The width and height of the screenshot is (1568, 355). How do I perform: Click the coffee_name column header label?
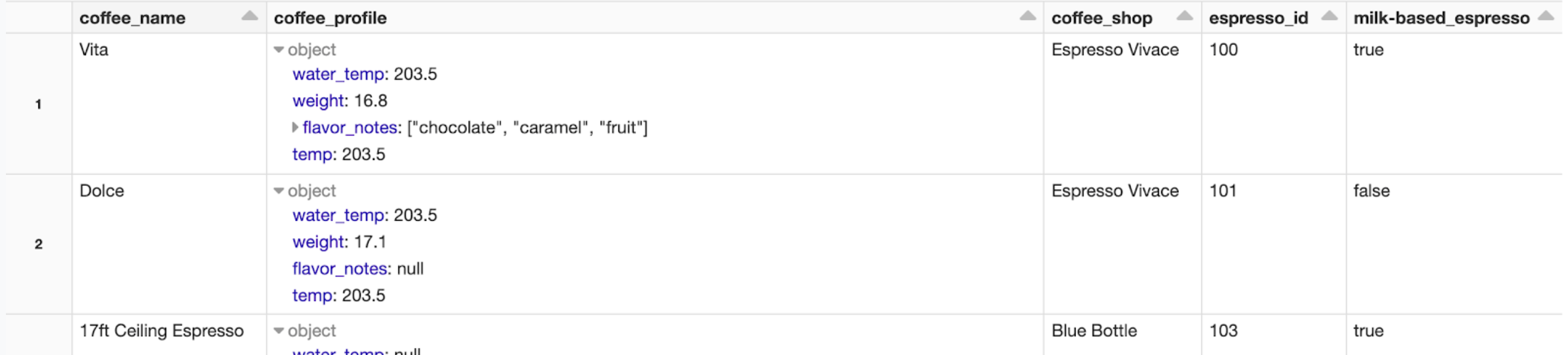tap(132, 18)
